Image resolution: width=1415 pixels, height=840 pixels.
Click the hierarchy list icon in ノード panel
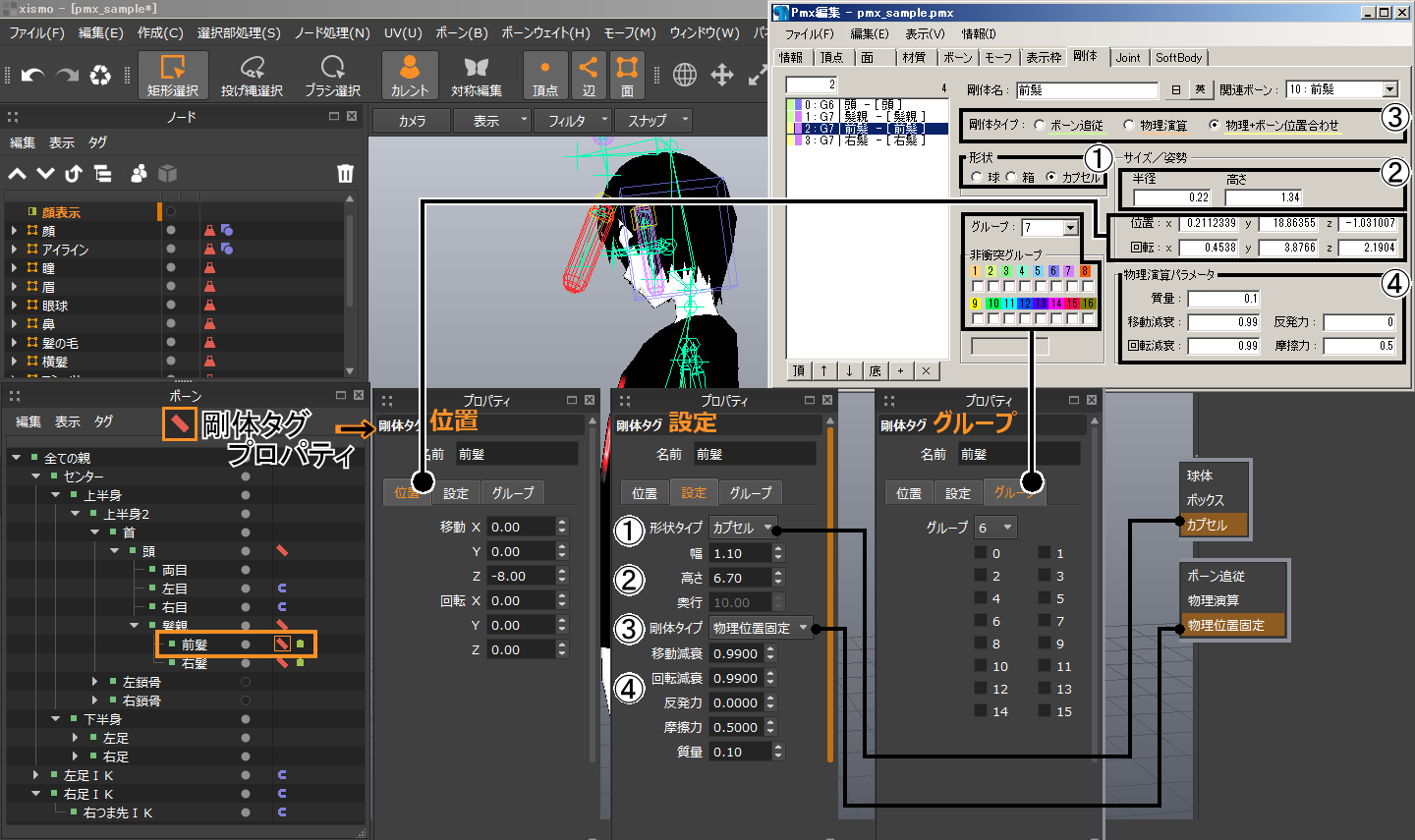(102, 174)
